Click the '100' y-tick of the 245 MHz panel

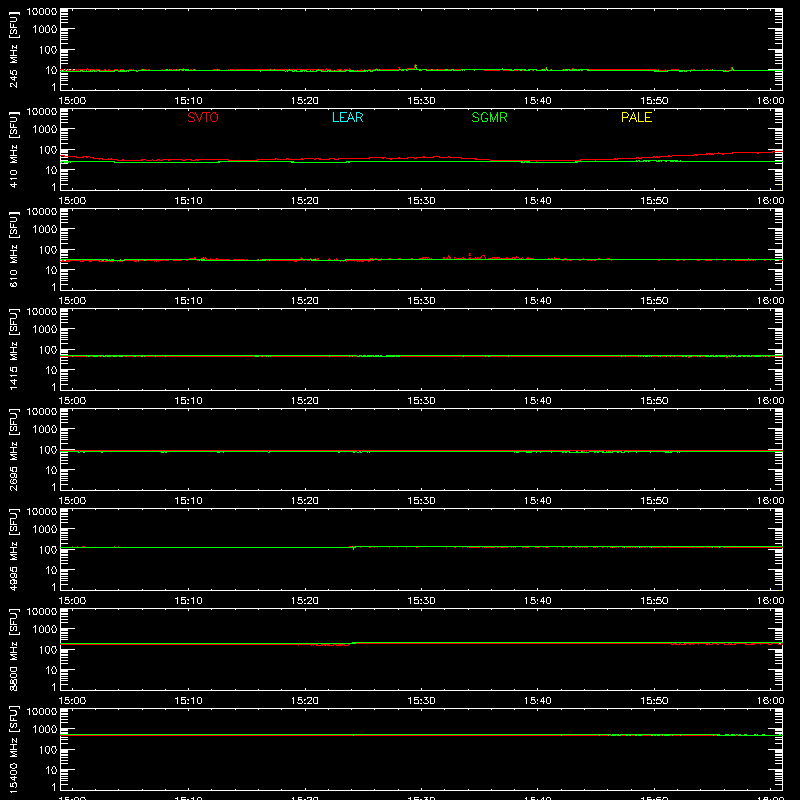[x=48, y=50]
